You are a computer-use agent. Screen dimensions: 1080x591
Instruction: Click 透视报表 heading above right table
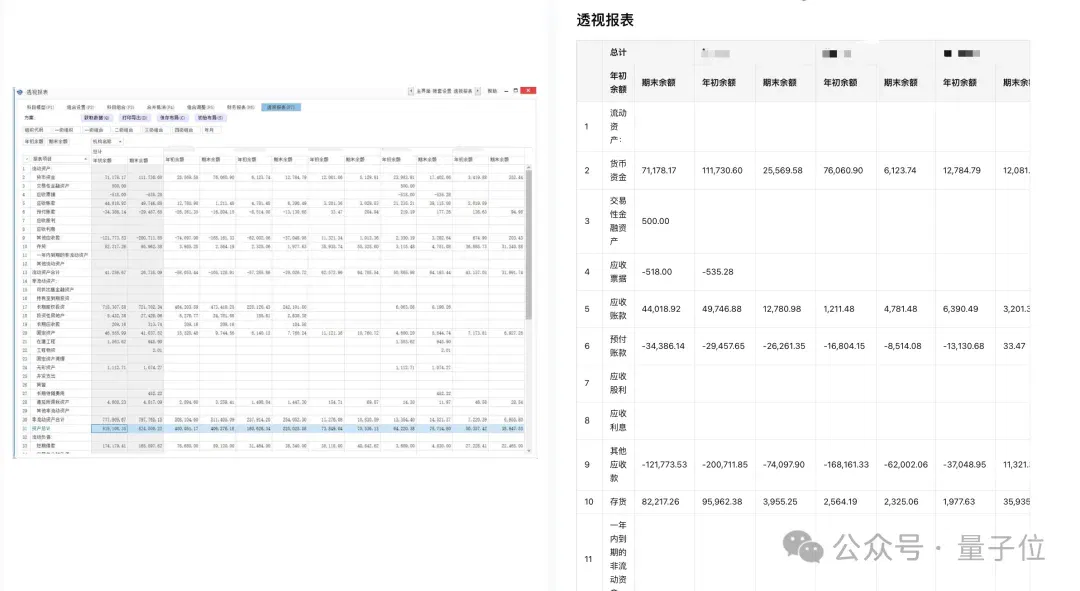(x=605, y=20)
